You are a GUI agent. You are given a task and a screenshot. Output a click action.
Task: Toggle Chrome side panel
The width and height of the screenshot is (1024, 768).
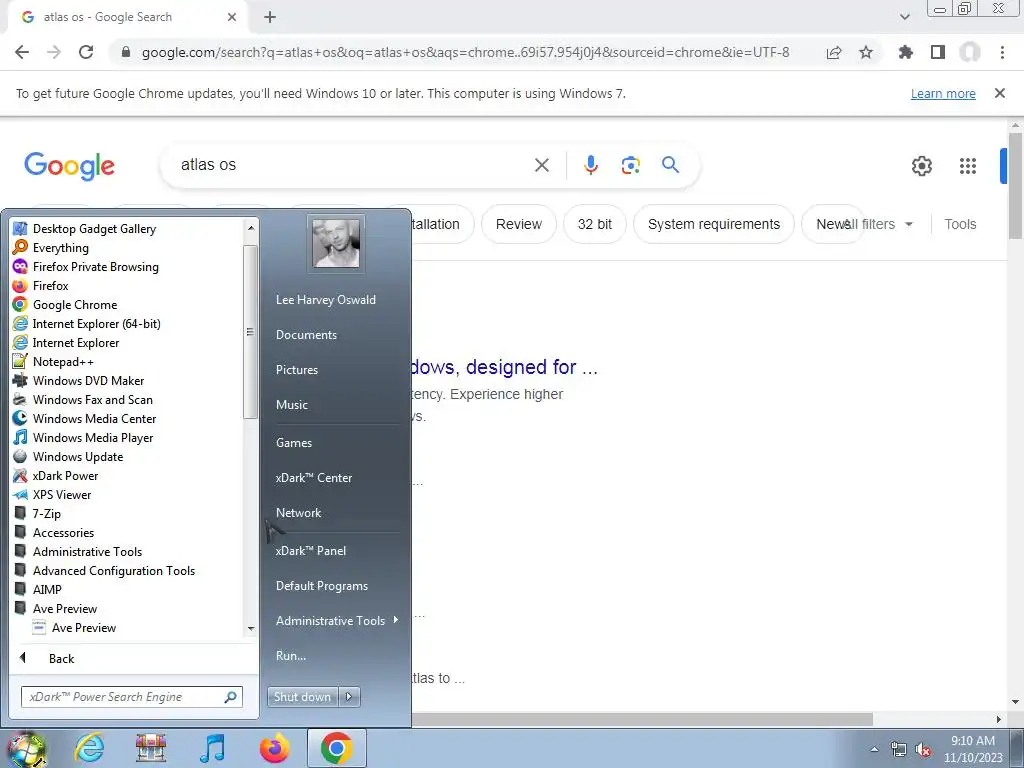coord(938,52)
